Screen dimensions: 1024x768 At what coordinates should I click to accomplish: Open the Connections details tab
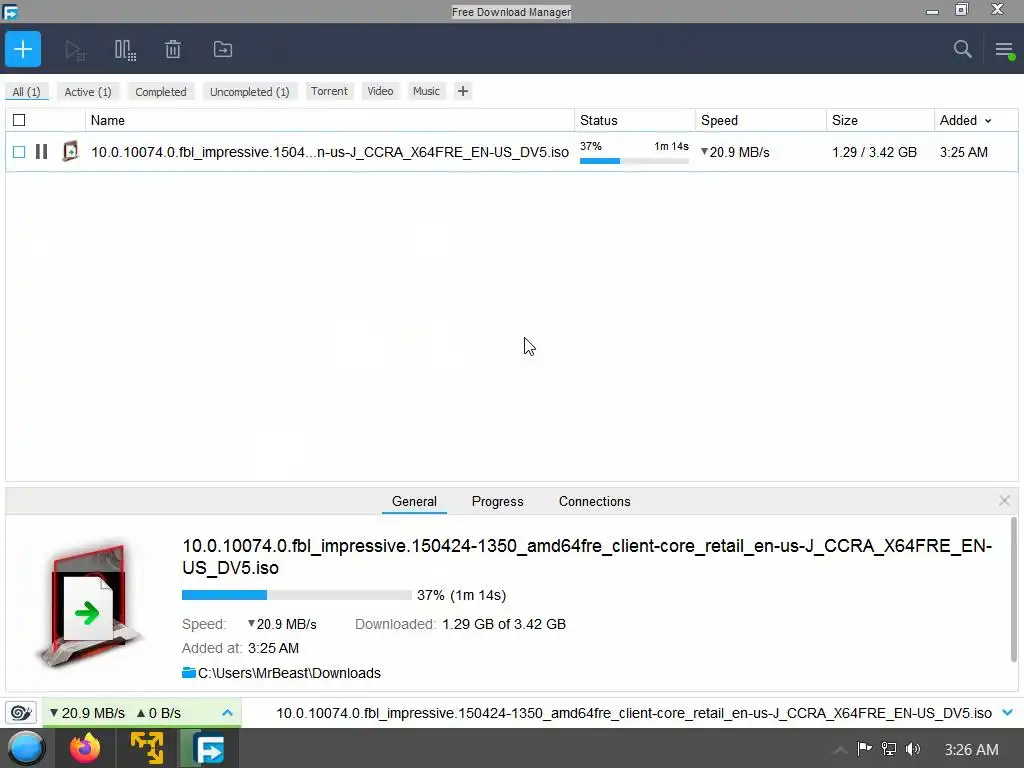[x=594, y=502]
